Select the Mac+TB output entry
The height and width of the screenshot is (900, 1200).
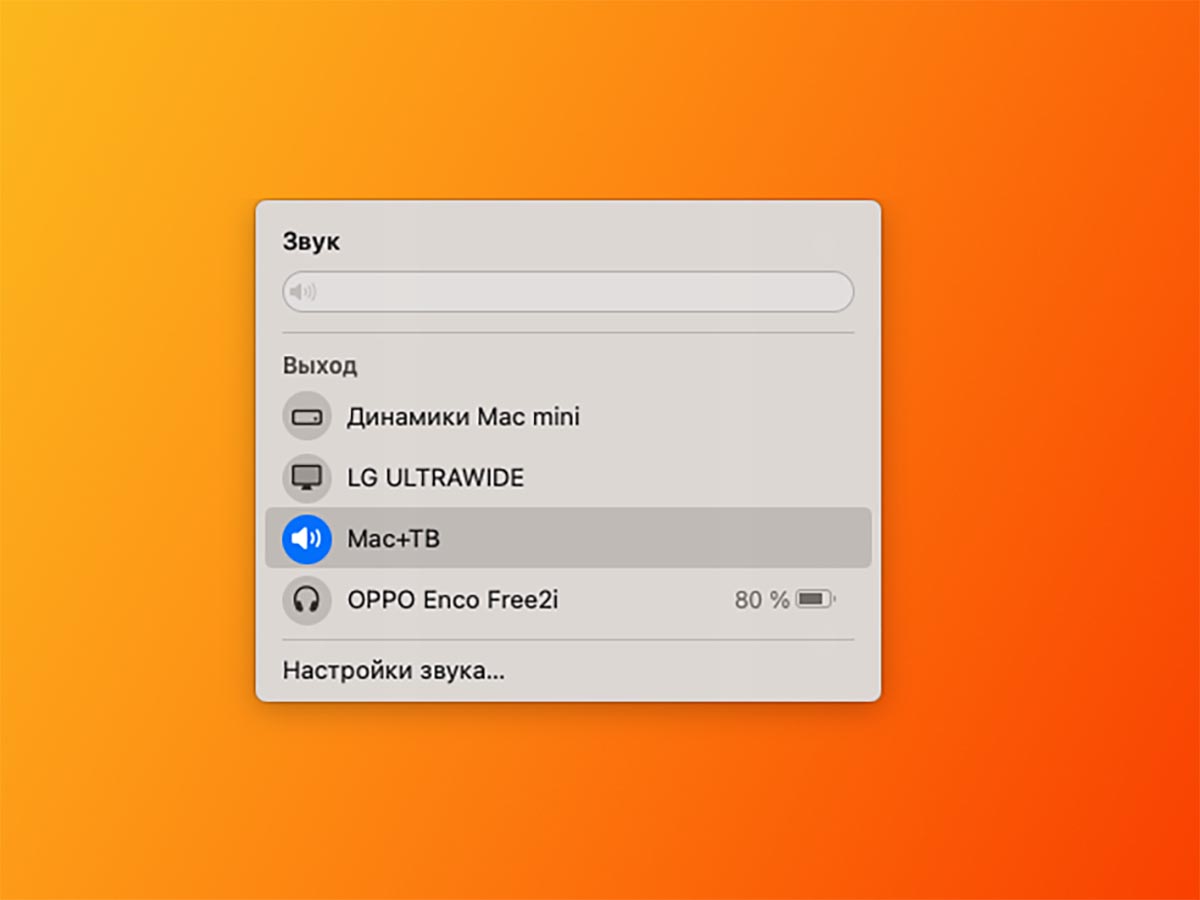point(568,538)
